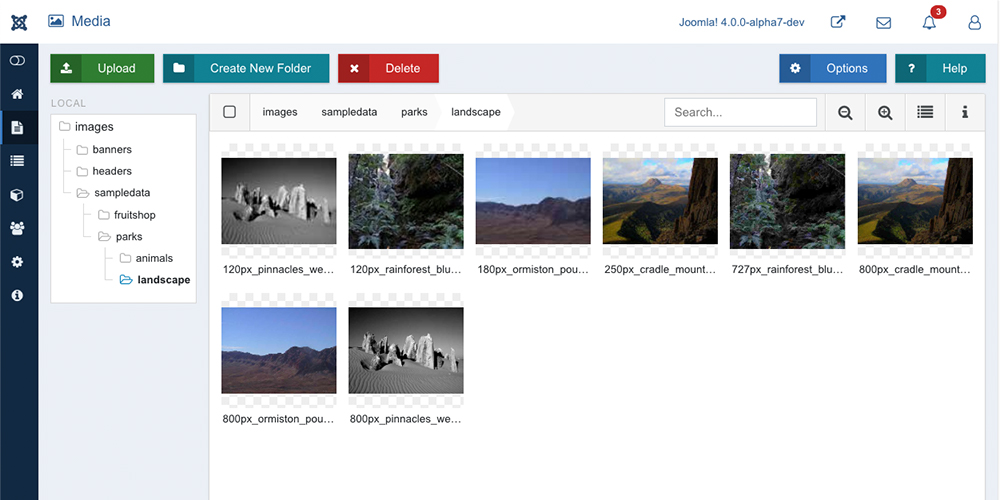Select the landscape folder in tree
The height and width of the screenshot is (500, 1000).
point(155,280)
